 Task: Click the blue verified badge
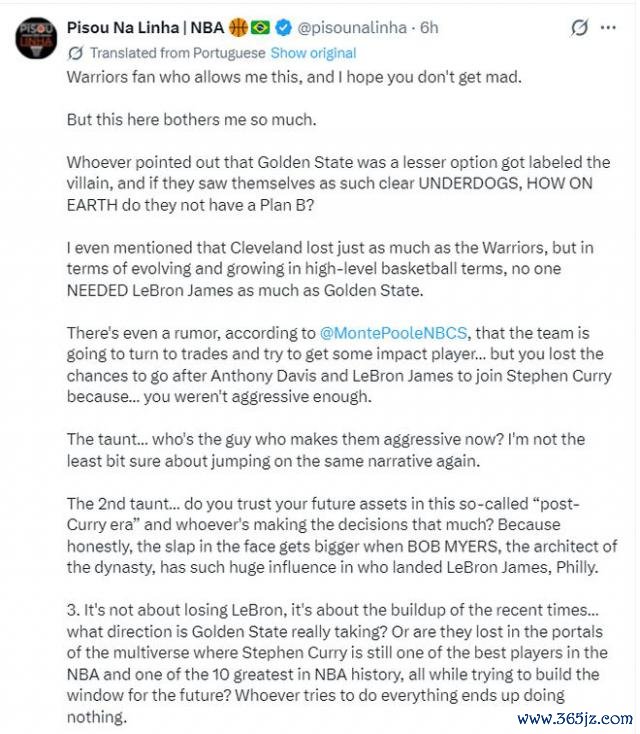pos(283,28)
